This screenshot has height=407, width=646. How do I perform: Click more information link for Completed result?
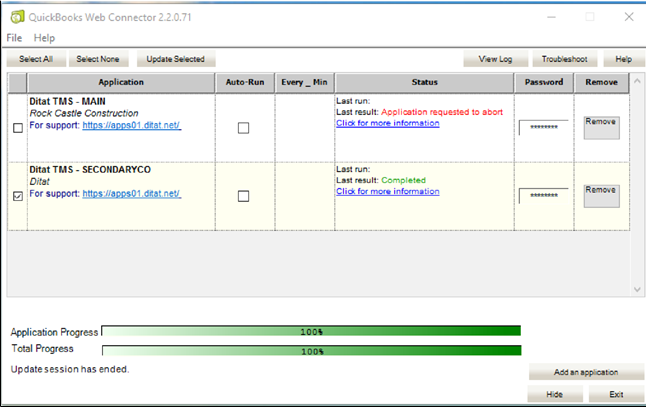387,191
